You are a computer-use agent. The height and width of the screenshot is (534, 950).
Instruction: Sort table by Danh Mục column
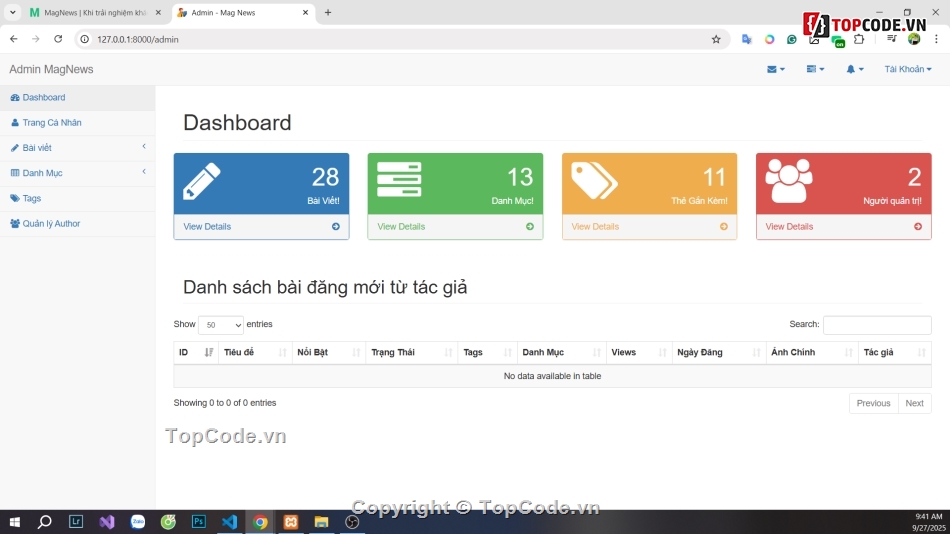tap(562, 352)
